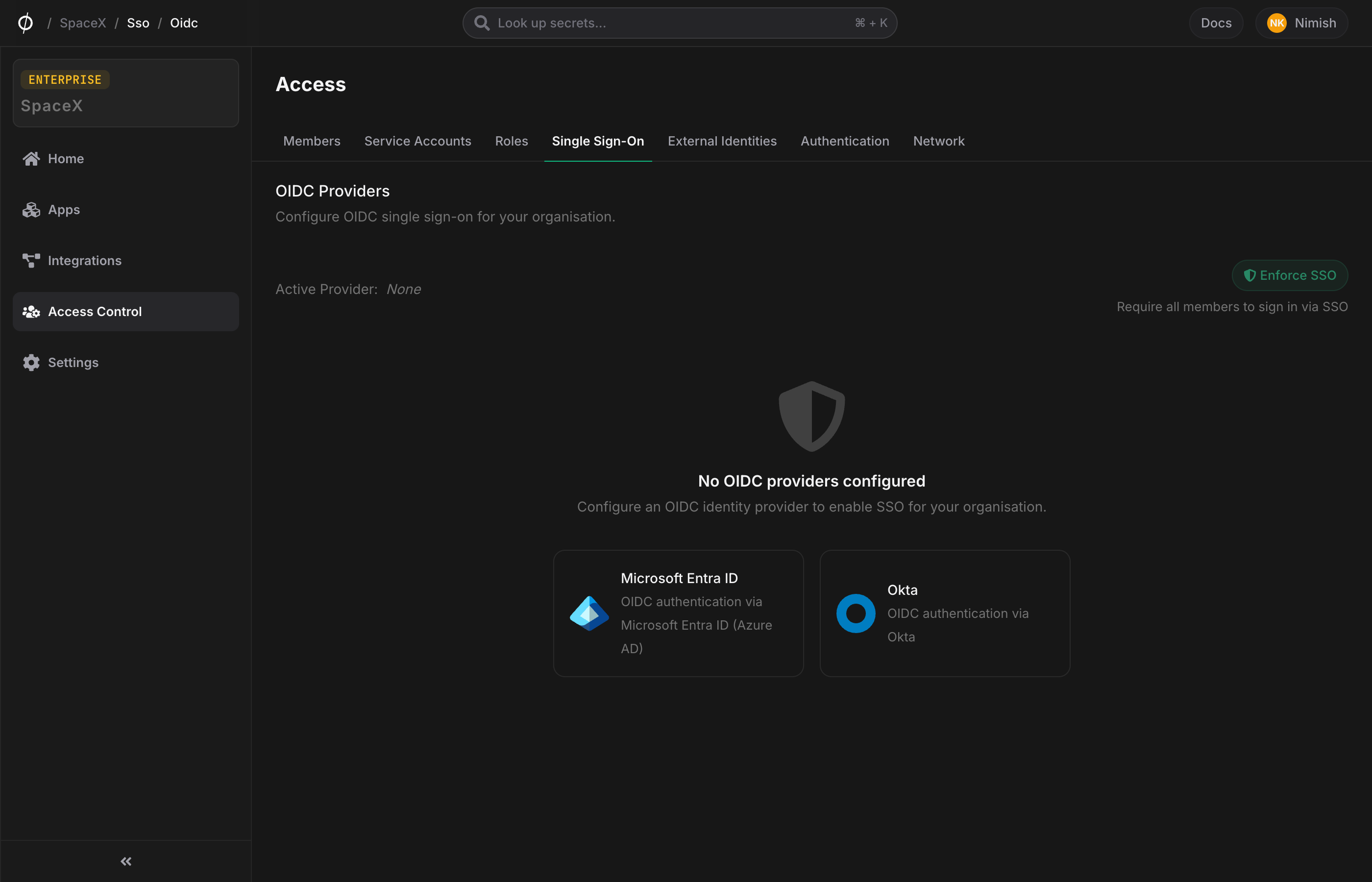Open the Docs page
This screenshot has width=1372, height=882.
[1216, 23]
